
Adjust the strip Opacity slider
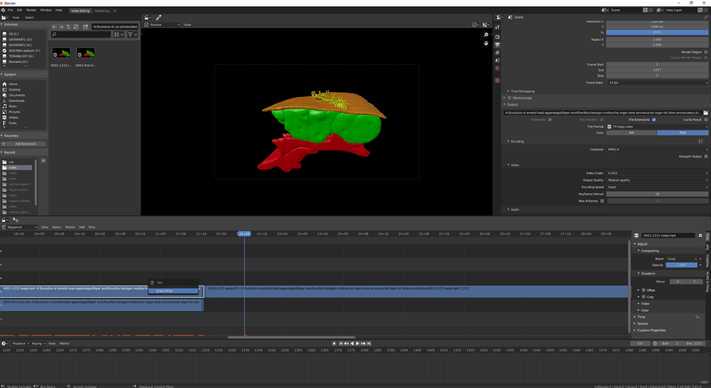click(682, 265)
